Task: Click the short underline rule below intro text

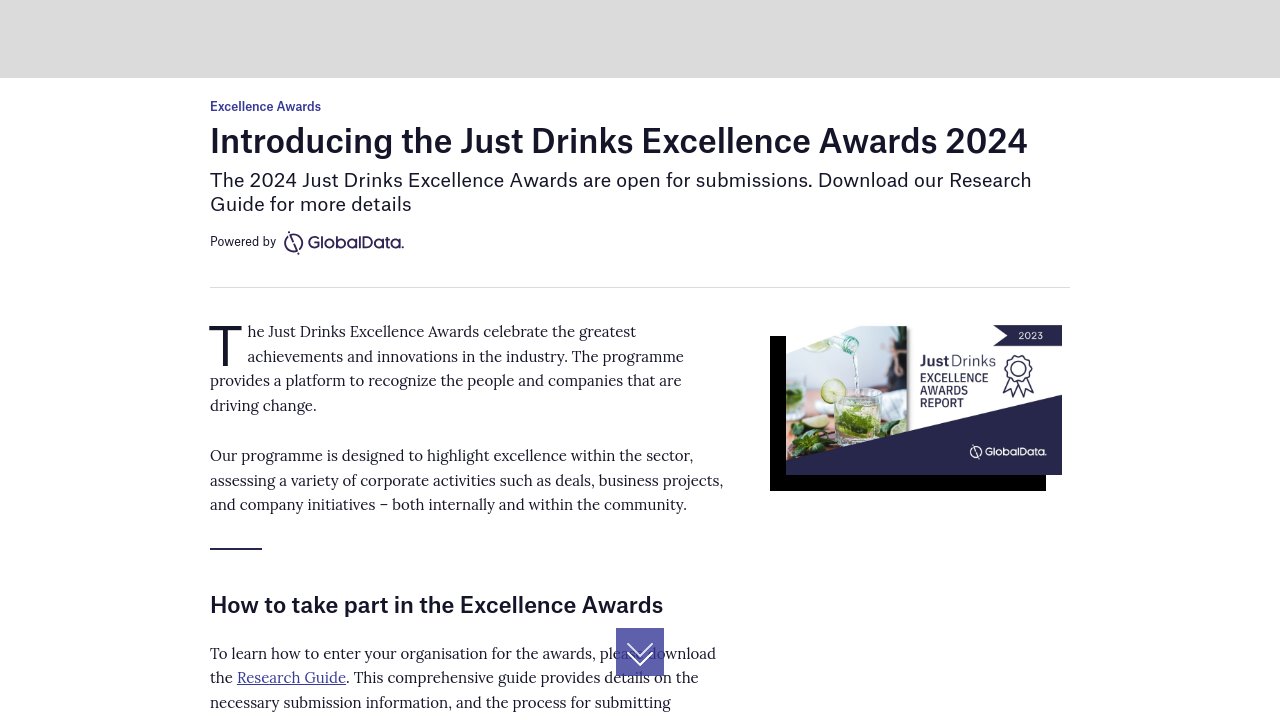Action: [x=235, y=549]
